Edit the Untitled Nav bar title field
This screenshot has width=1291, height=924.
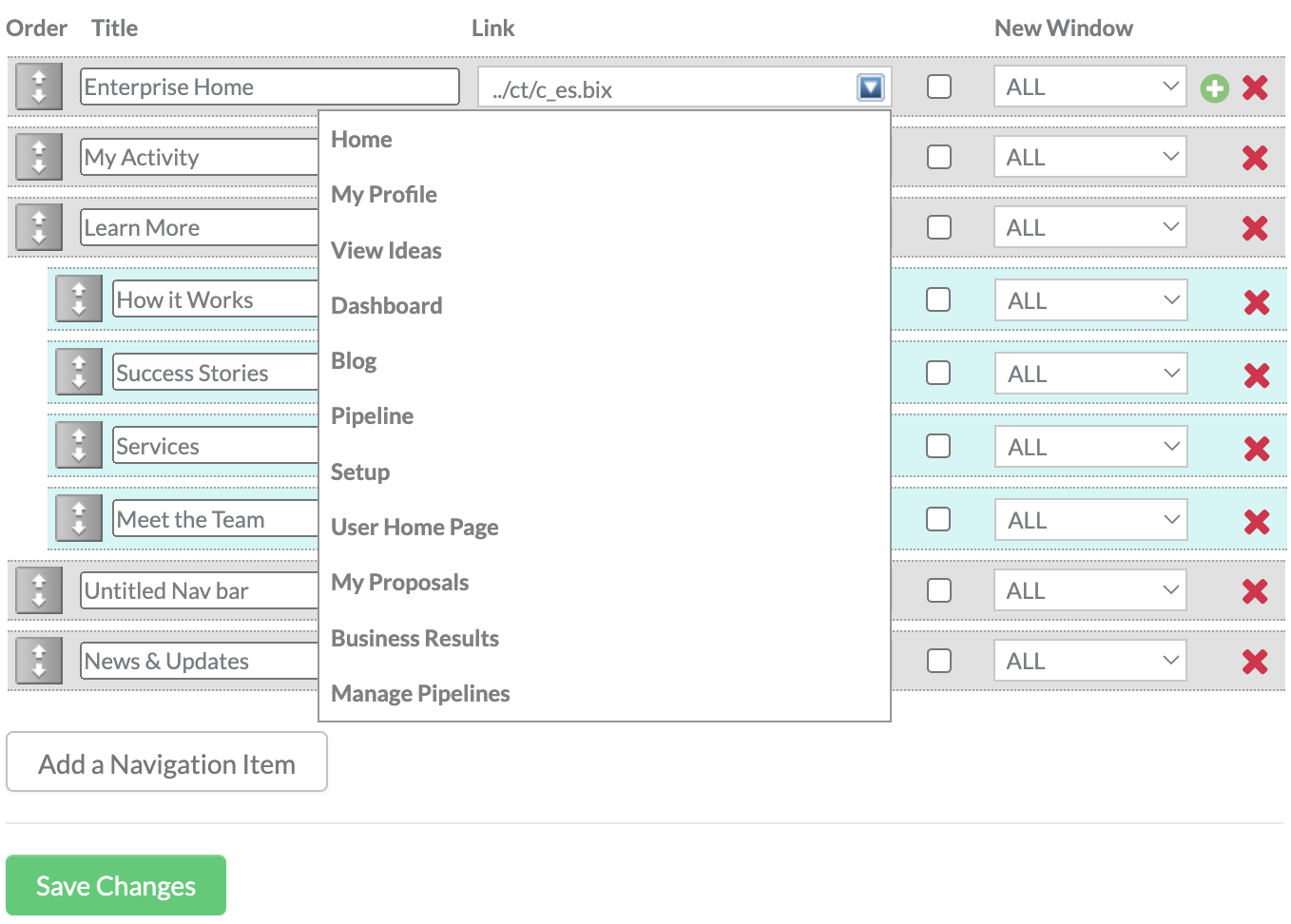coord(200,590)
